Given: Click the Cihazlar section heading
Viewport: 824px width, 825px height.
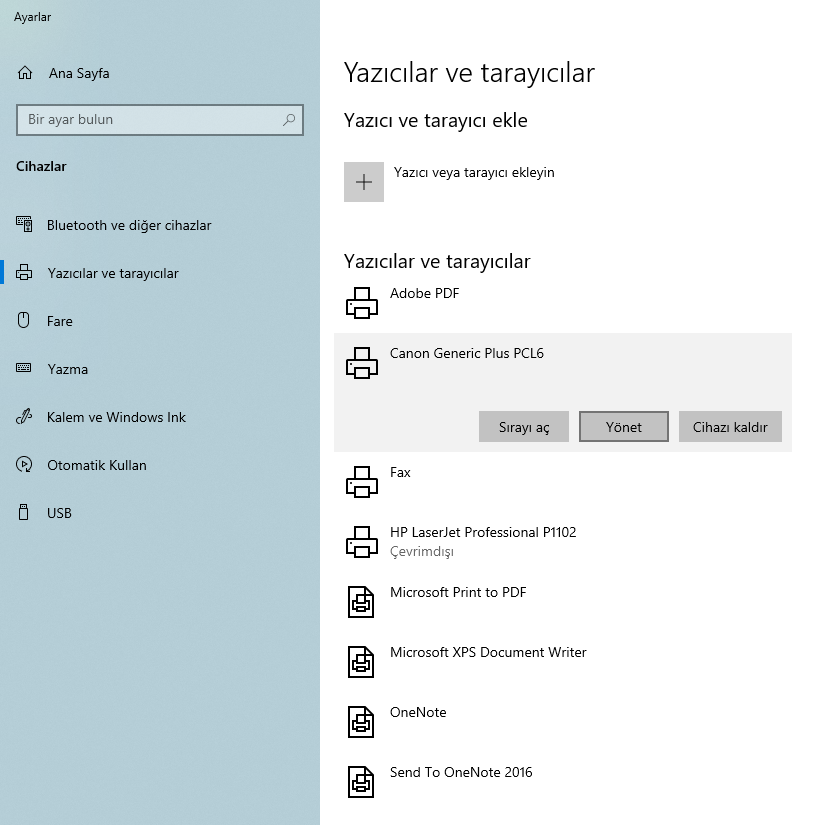Looking at the screenshot, I should pos(41,166).
